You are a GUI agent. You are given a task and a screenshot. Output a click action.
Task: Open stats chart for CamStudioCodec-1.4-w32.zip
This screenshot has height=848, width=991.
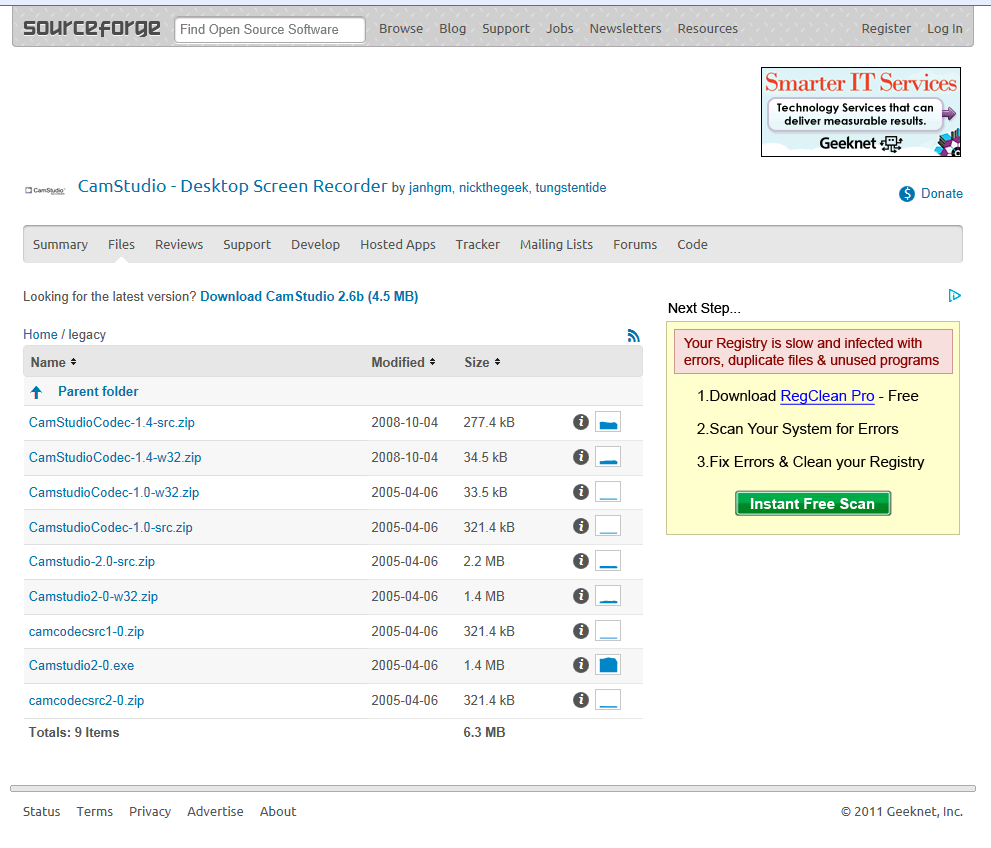point(608,457)
